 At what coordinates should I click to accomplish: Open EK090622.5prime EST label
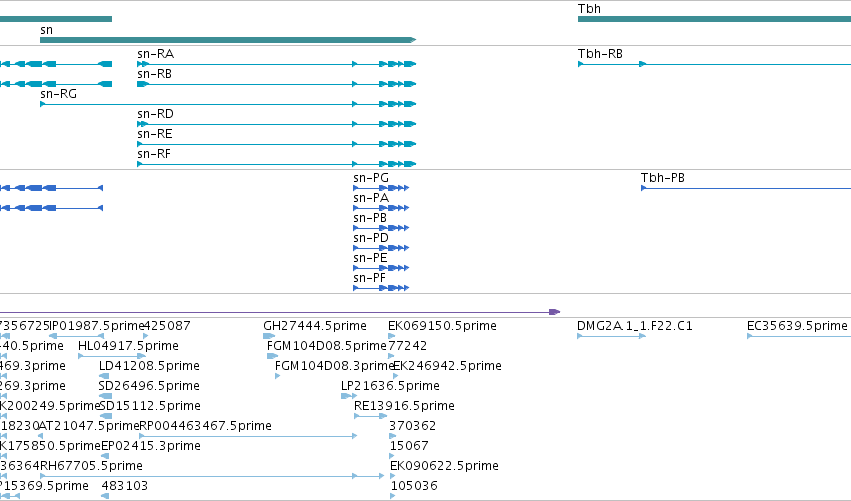pos(444,466)
